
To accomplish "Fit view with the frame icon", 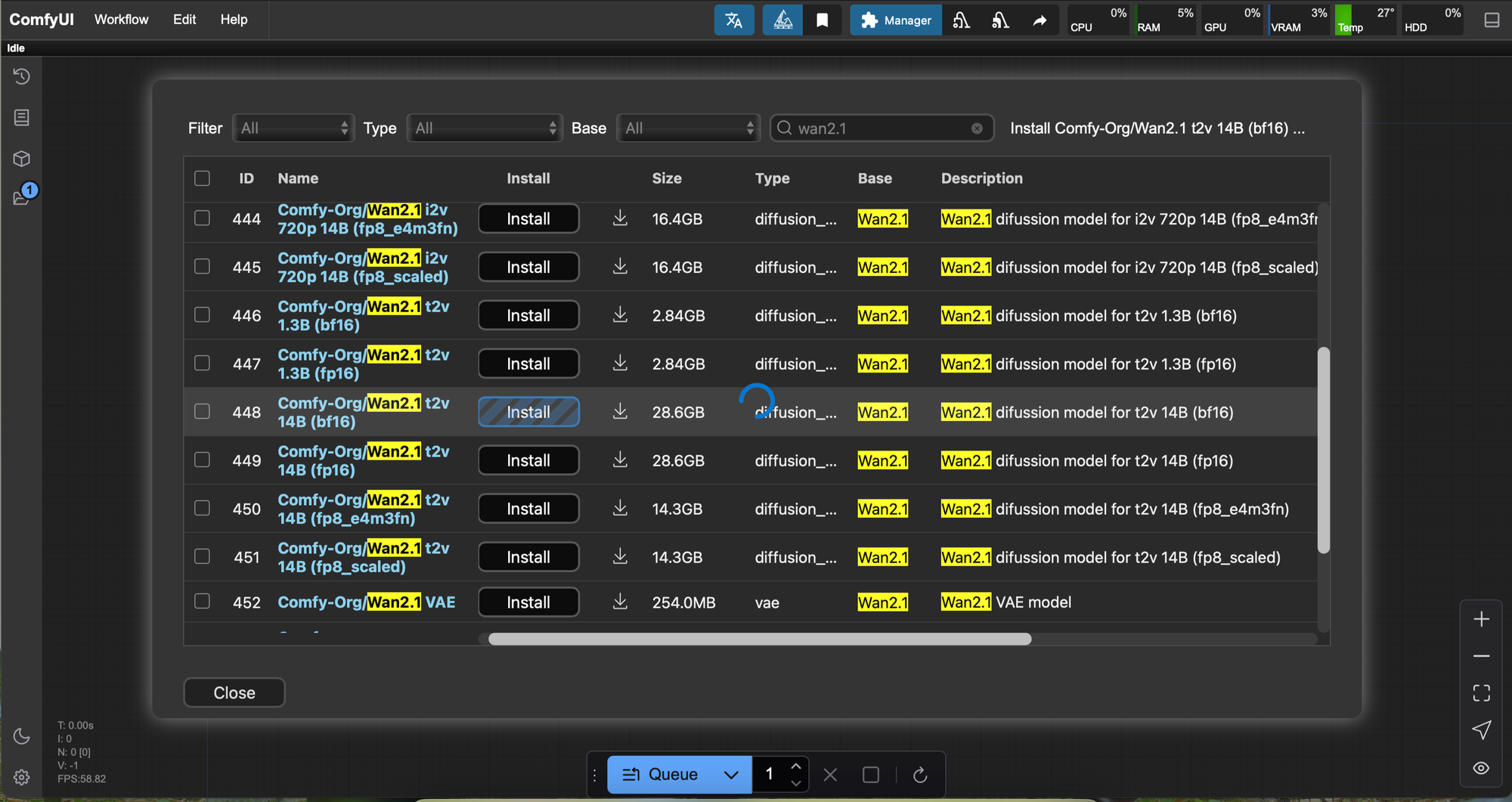I will 1482,693.
